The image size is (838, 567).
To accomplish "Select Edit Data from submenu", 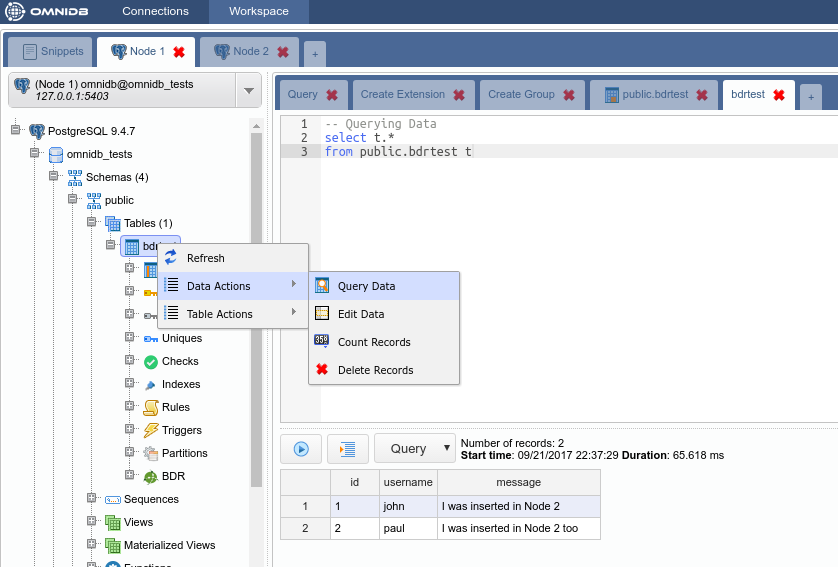I will (360, 314).
